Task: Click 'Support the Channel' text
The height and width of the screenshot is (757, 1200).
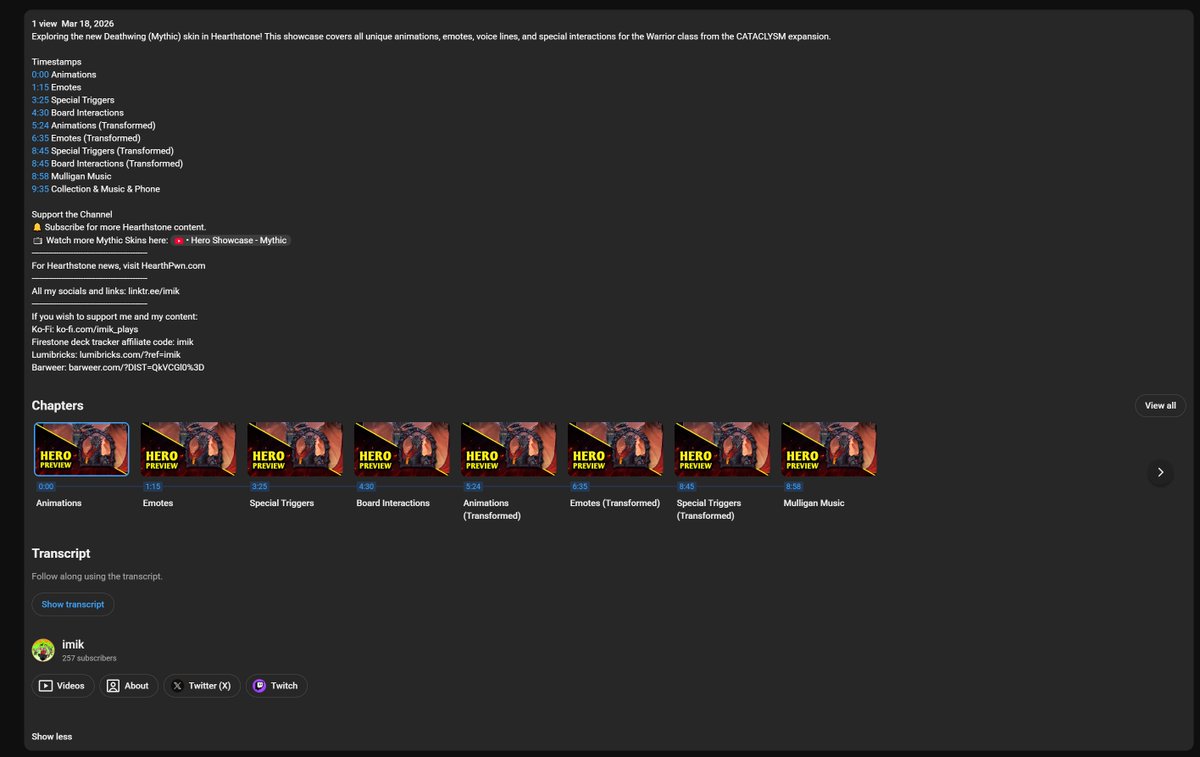Action: pyautogui.click(x=72, y=215)
